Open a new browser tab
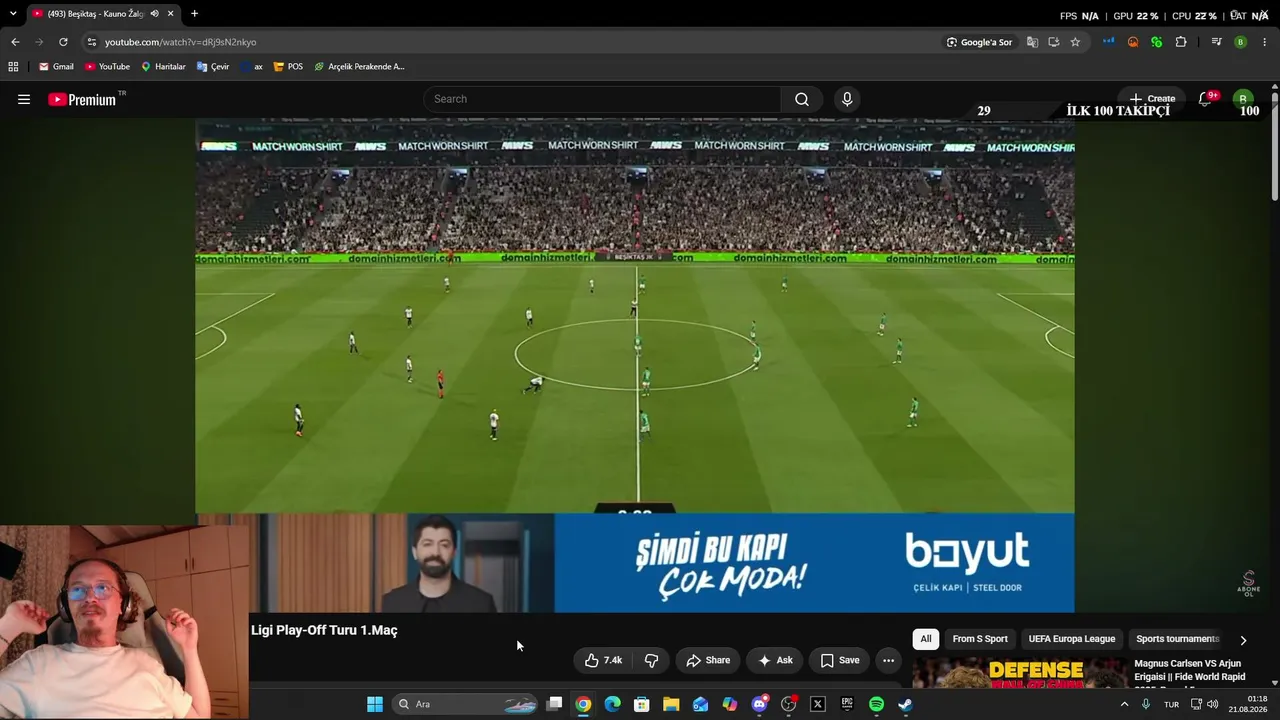 point(194,14)
